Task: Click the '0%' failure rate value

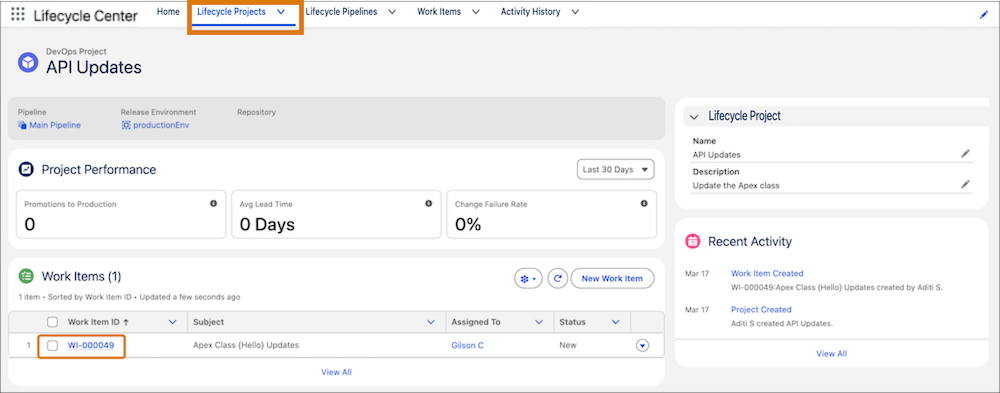Action: [x=468, y=224]
